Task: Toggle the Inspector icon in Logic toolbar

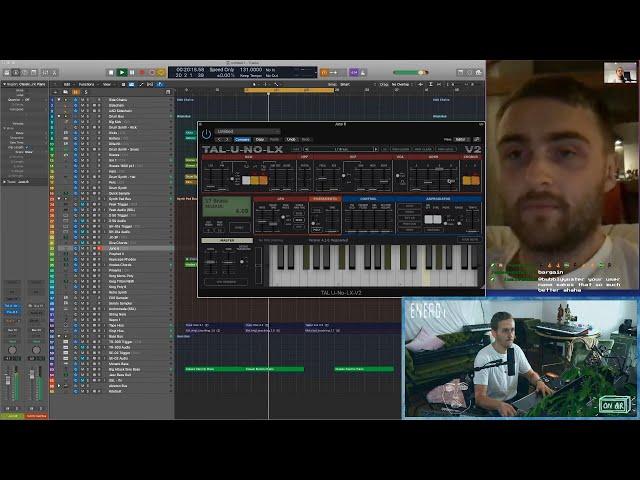Action: (16, 73)
